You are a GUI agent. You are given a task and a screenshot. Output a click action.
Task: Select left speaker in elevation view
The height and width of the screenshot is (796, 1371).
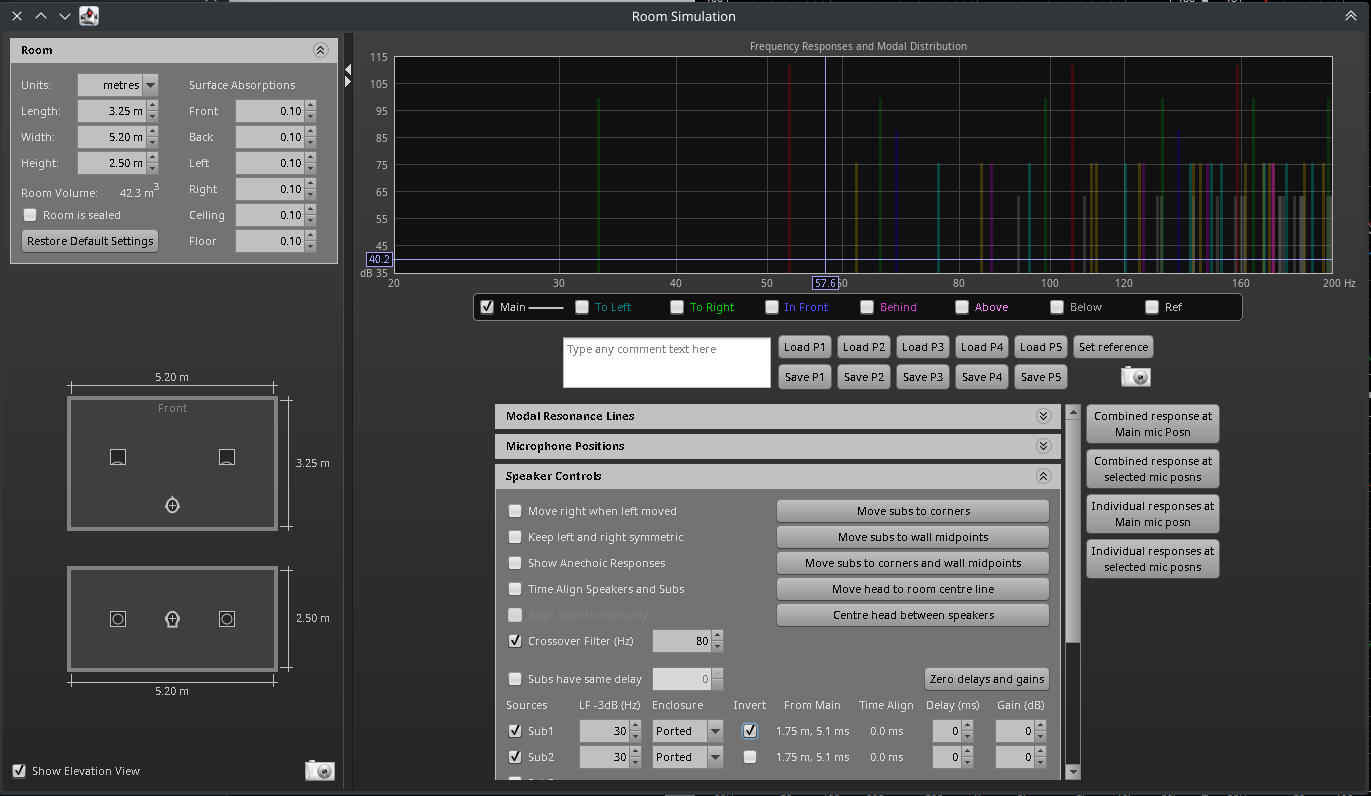(118, 619)
